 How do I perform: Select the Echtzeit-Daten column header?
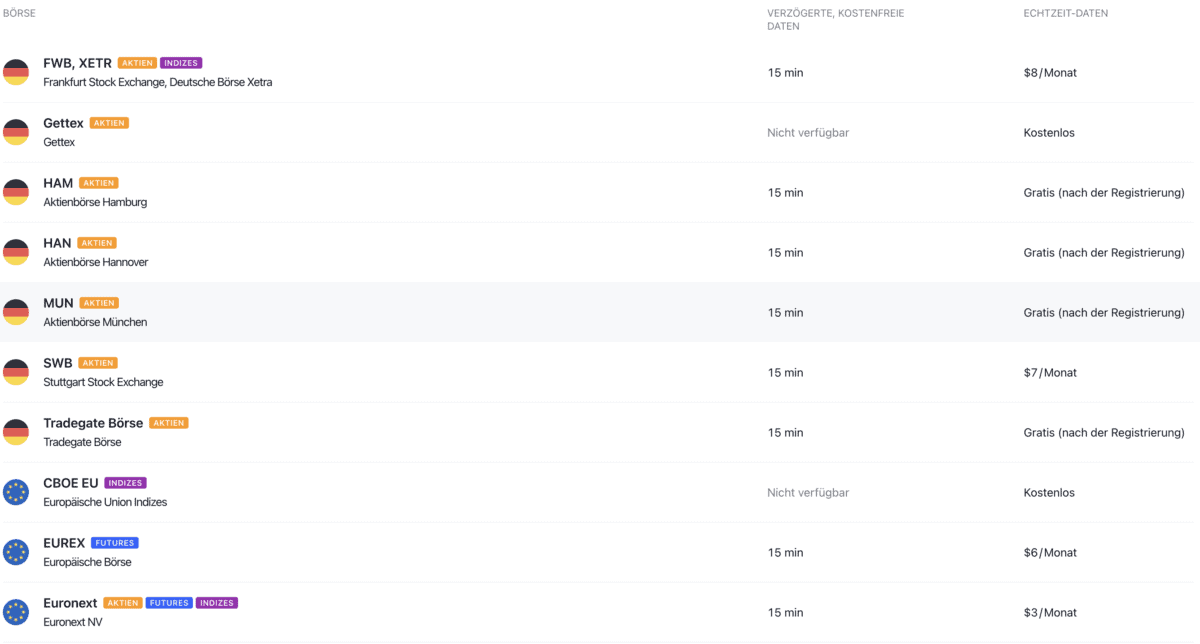(1065, 14)
